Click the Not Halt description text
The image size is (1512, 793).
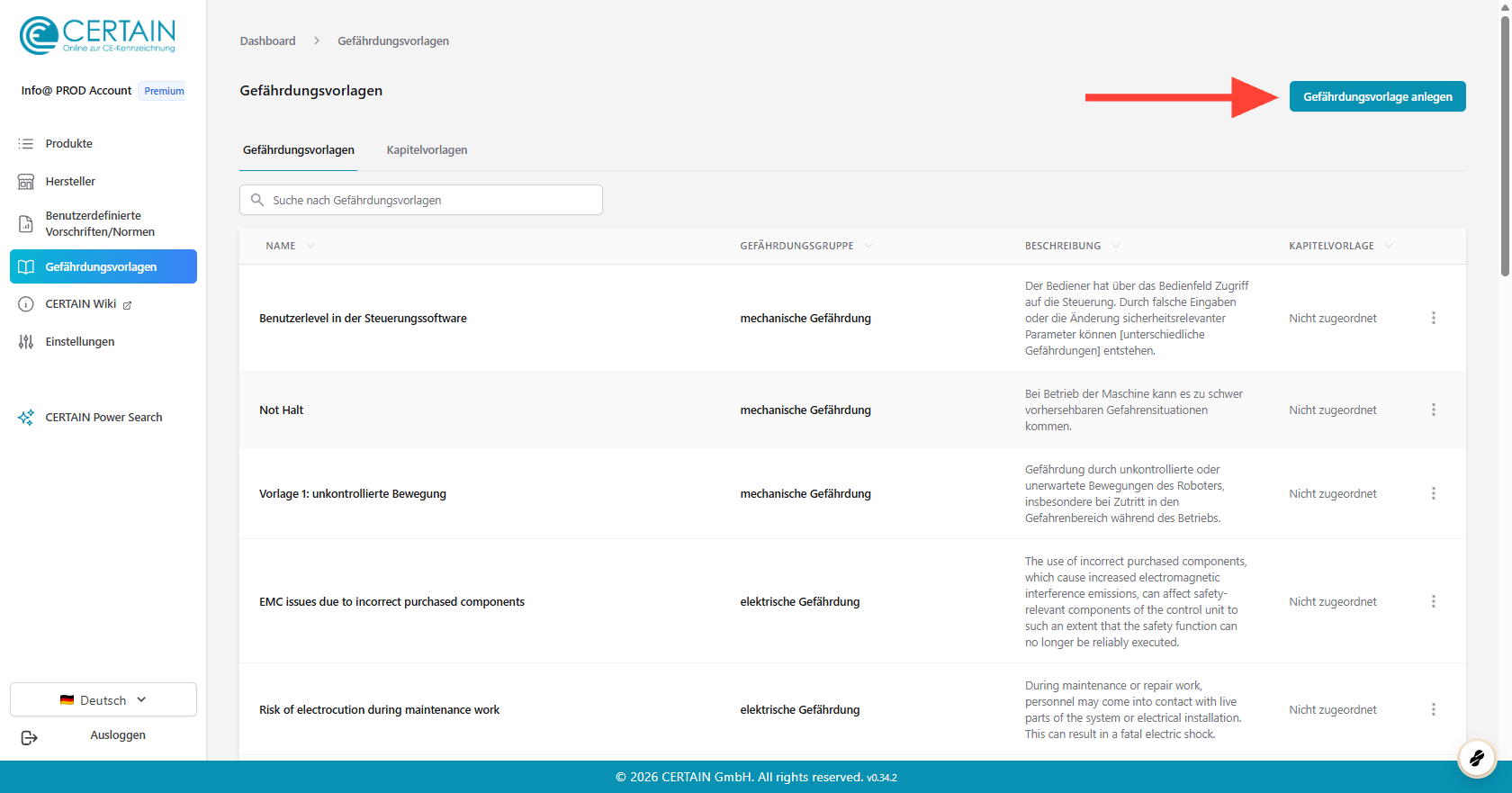1134,410
